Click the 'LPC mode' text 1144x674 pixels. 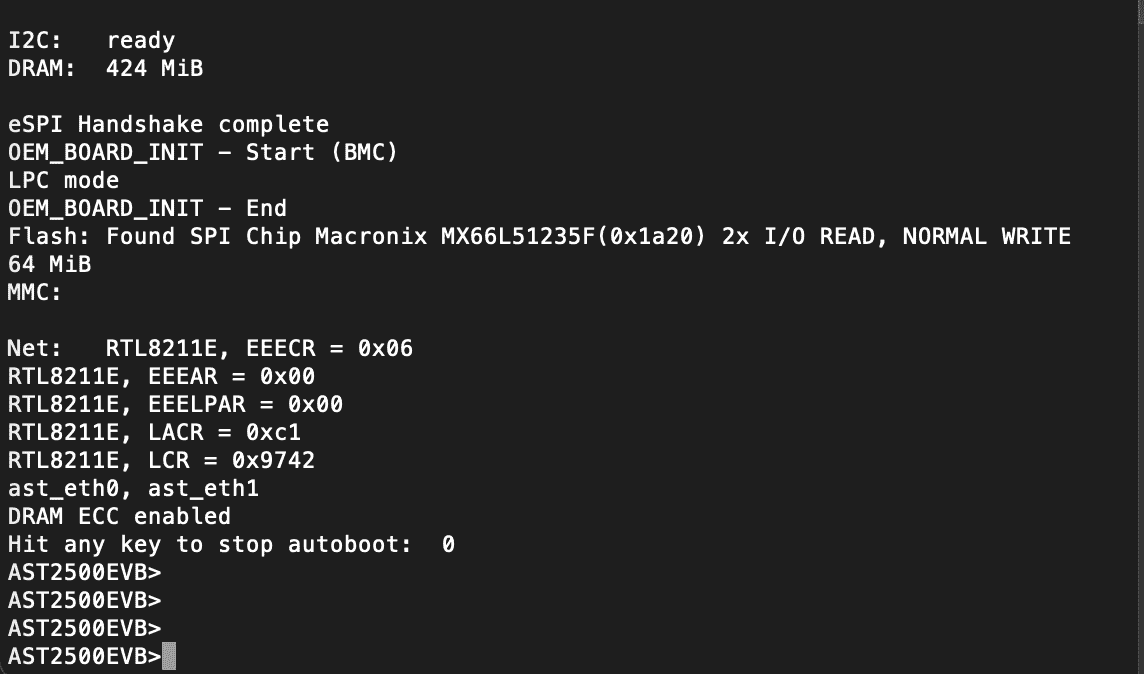[63, 180]
